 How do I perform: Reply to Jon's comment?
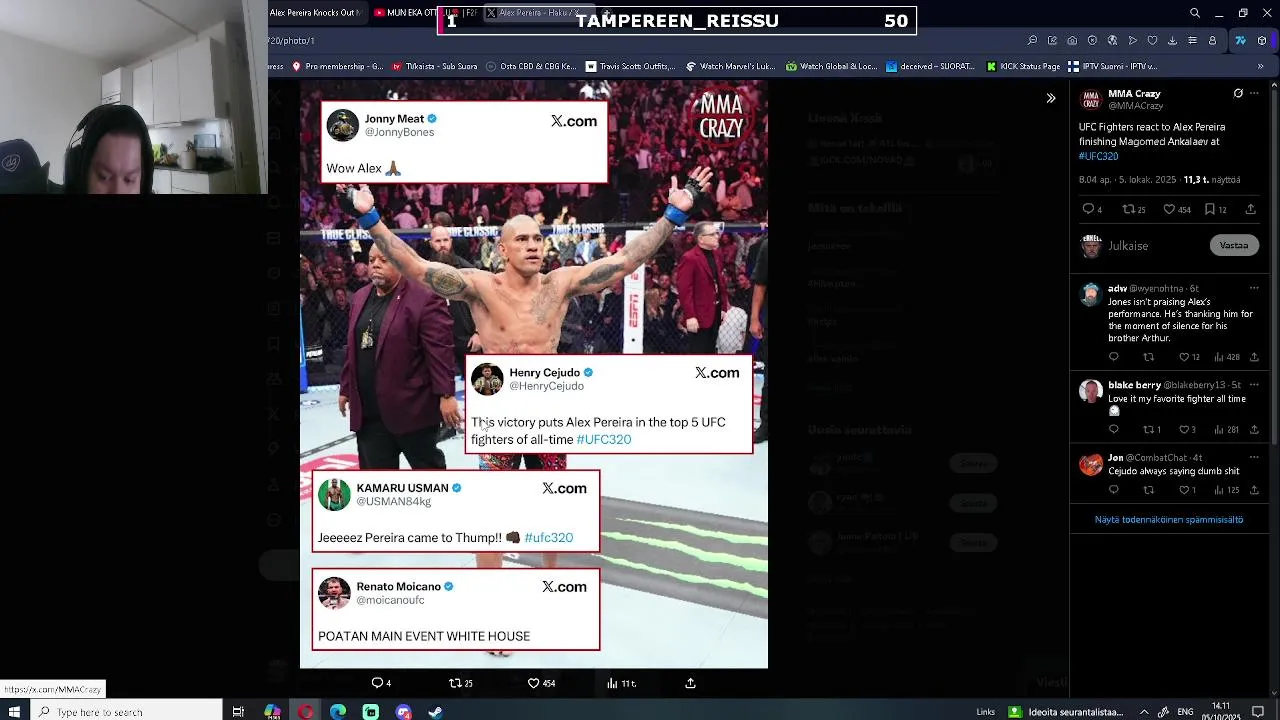click(1114, 490)
